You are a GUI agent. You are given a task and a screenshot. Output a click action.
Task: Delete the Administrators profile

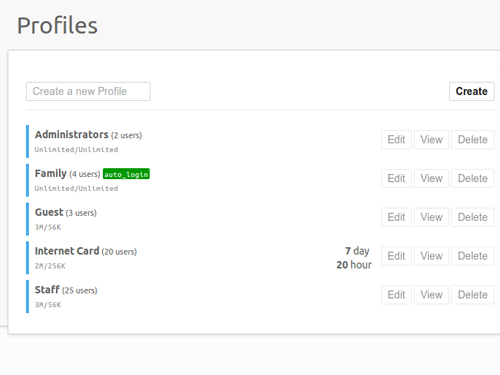(x=473, y=140)
